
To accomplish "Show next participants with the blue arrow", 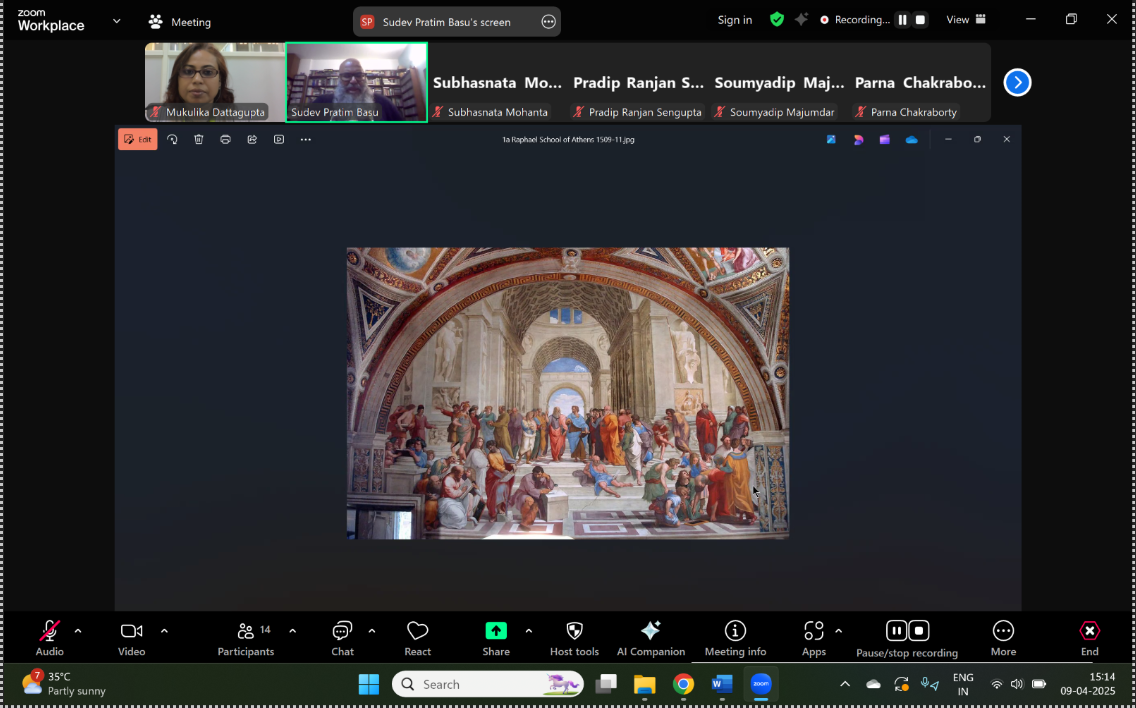I will click(x=1017, y=82).
